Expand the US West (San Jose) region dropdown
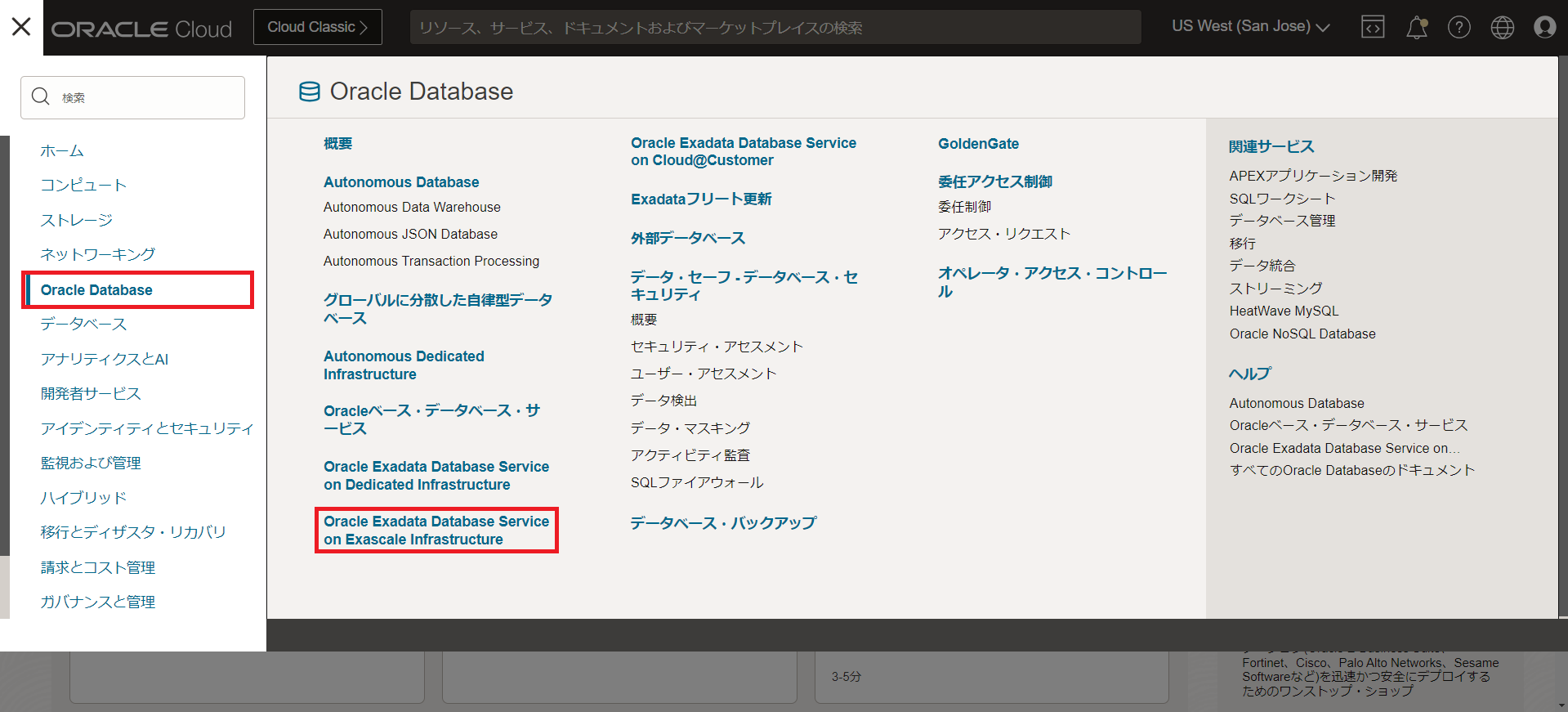This screenshot has height=712, width=1568. pyautogui.click(x=1250, y=26)
